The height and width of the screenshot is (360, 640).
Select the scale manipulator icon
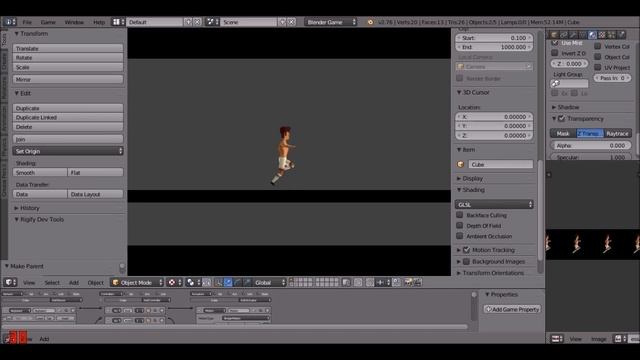tap(247, 282)
